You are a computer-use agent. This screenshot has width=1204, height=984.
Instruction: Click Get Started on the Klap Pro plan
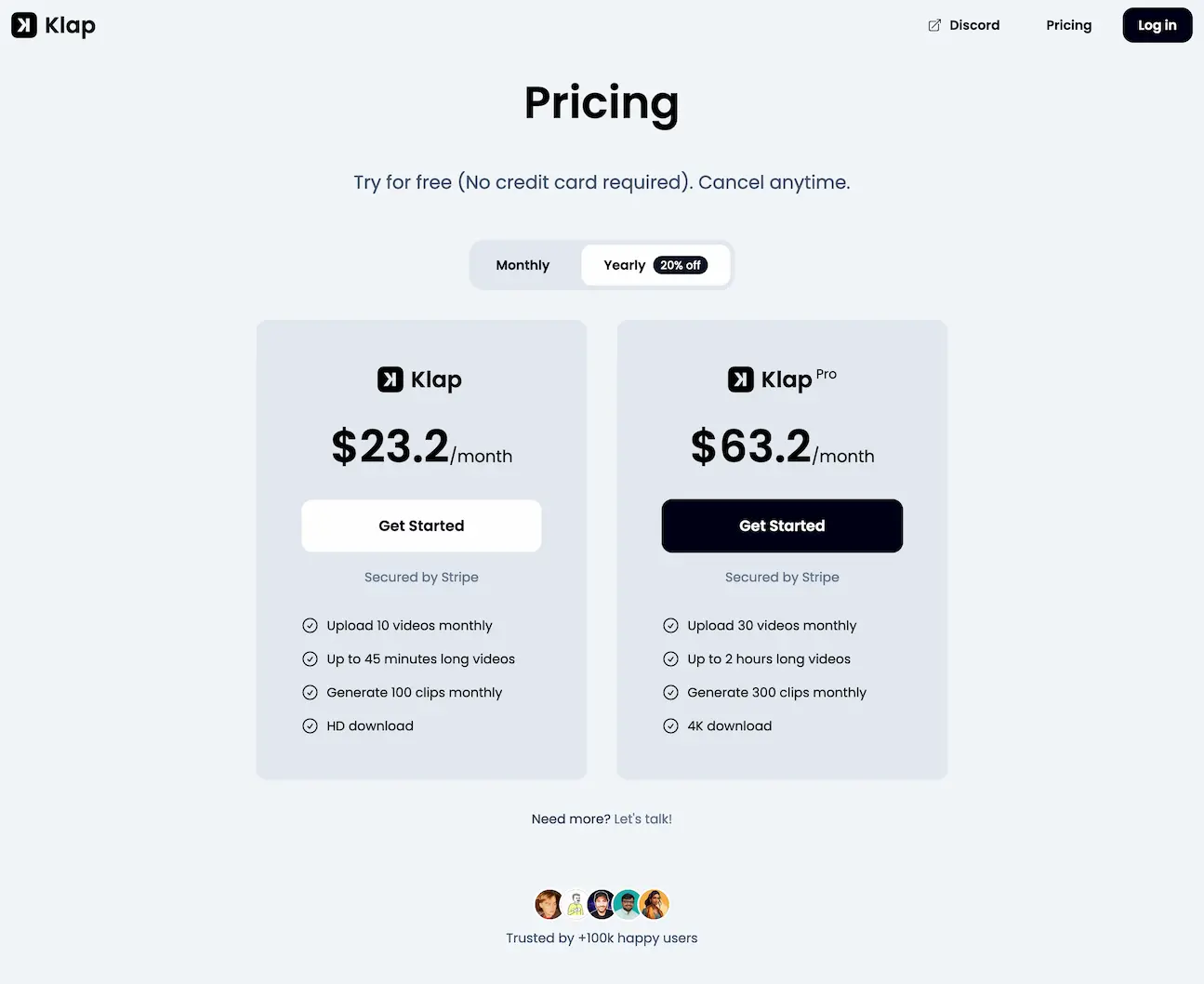click(x=782, y=525)
